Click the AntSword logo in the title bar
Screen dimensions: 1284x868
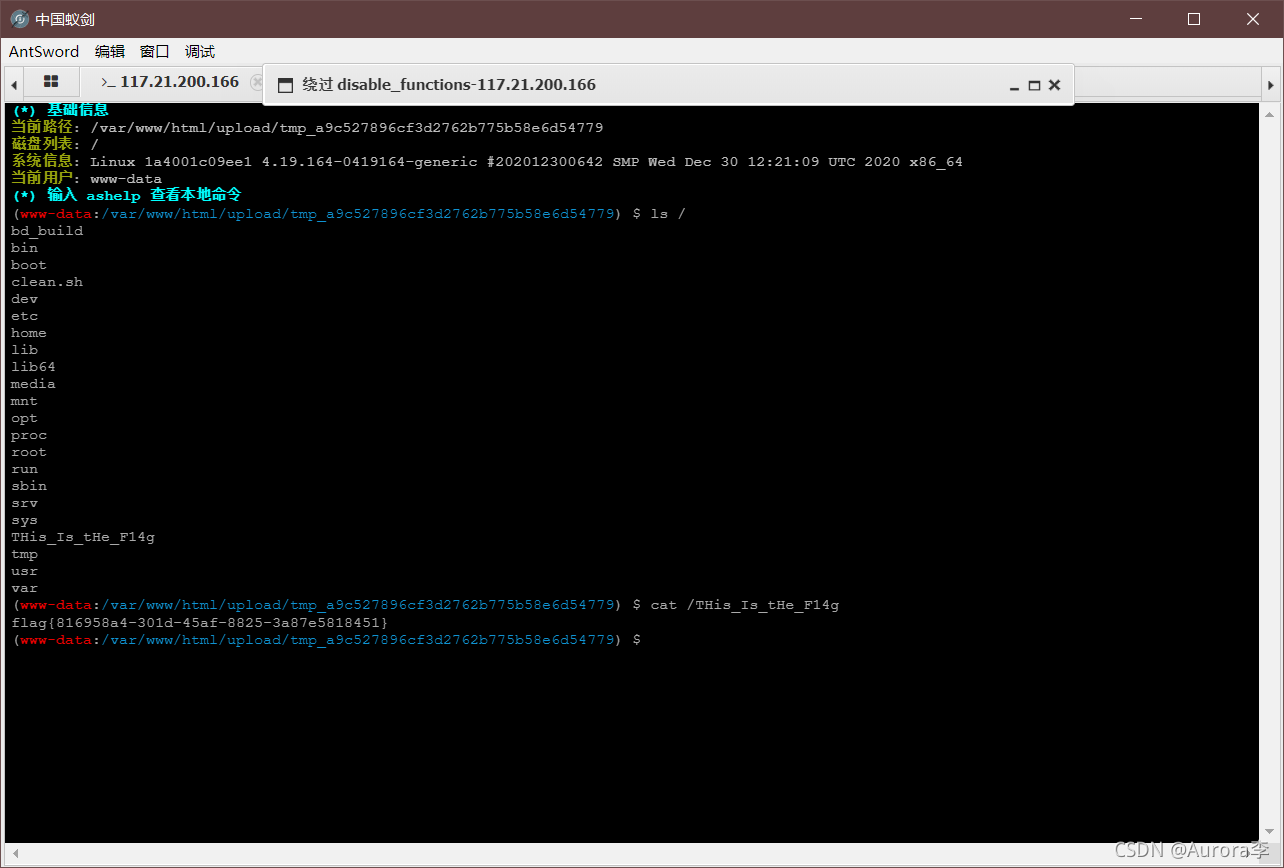click(19, 19)
